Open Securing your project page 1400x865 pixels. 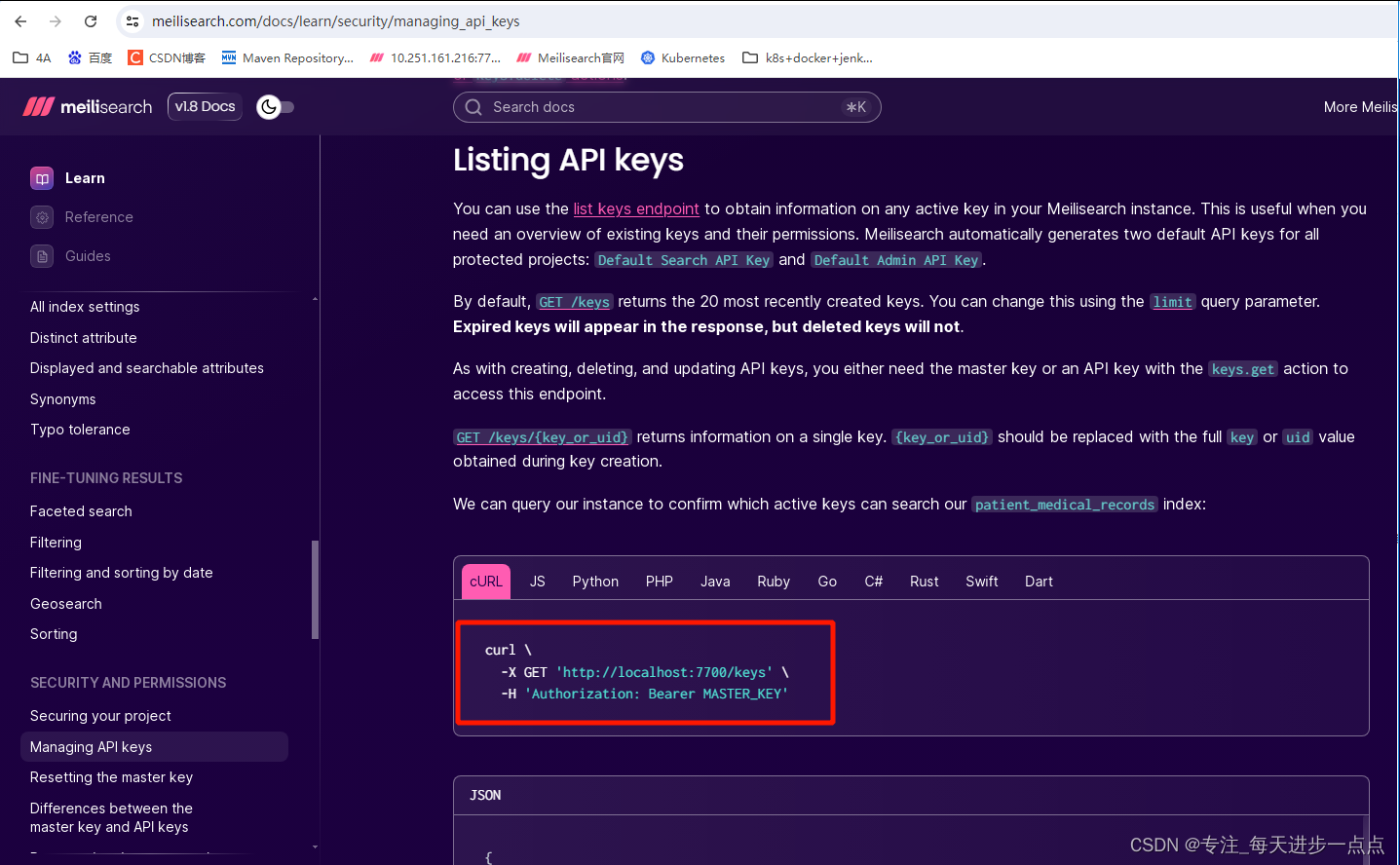100,716
